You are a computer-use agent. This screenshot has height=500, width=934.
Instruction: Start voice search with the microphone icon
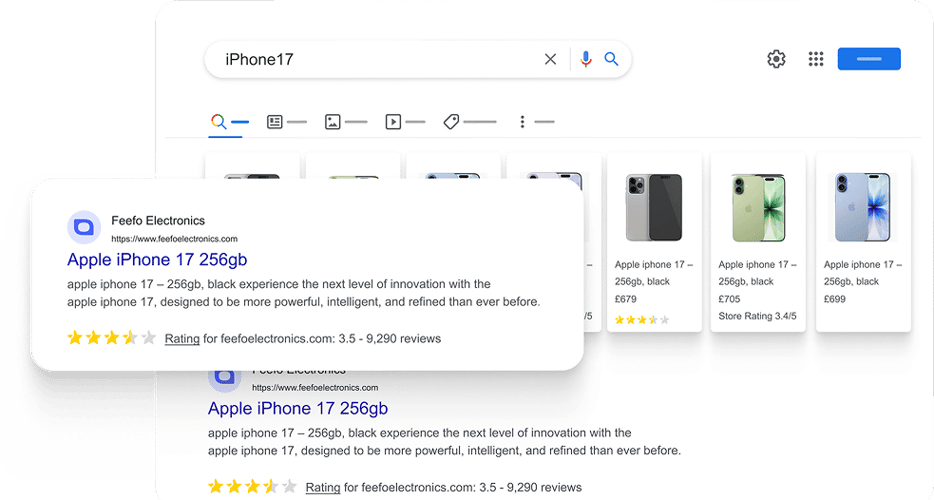[586, 59]
